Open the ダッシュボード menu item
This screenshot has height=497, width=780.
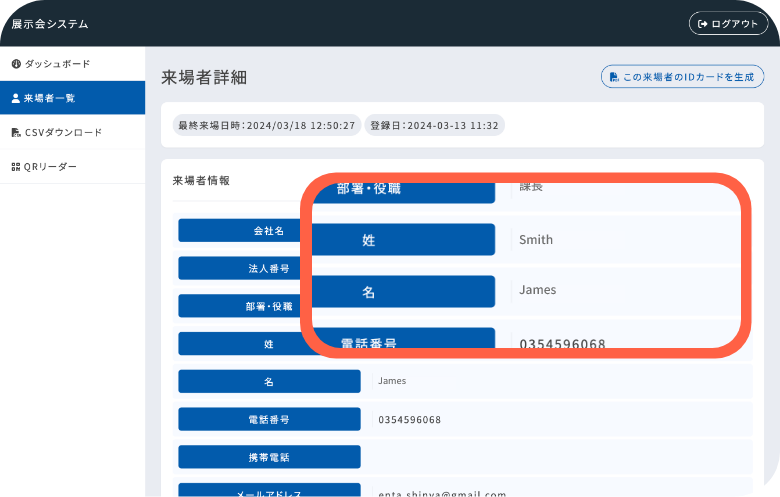[57, 64]
